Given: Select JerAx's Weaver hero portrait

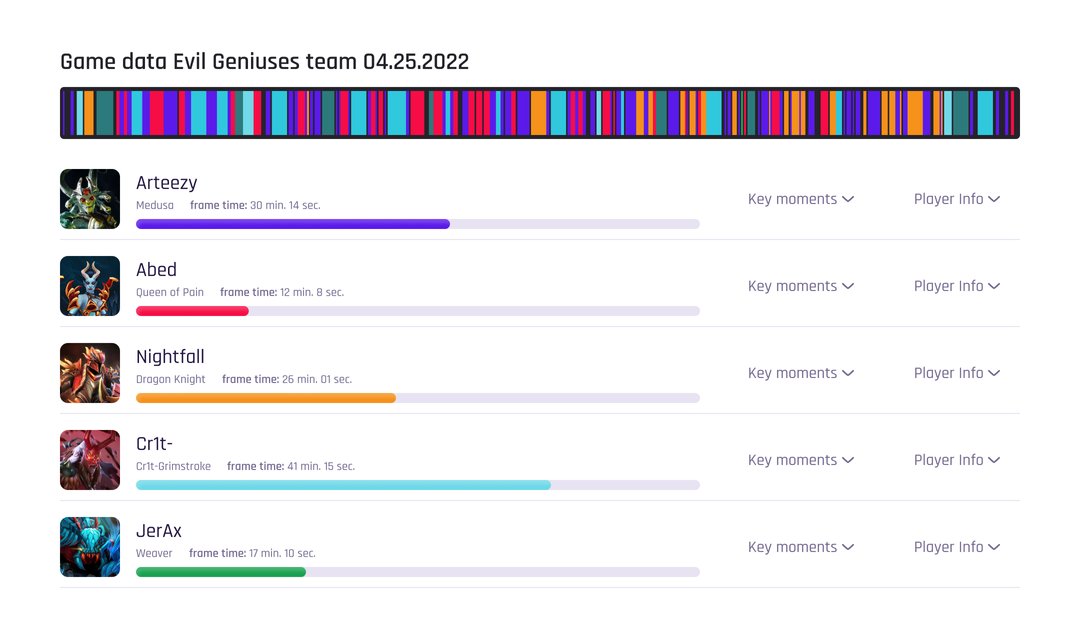Looking at the screenshot, I should pos(90,547).
